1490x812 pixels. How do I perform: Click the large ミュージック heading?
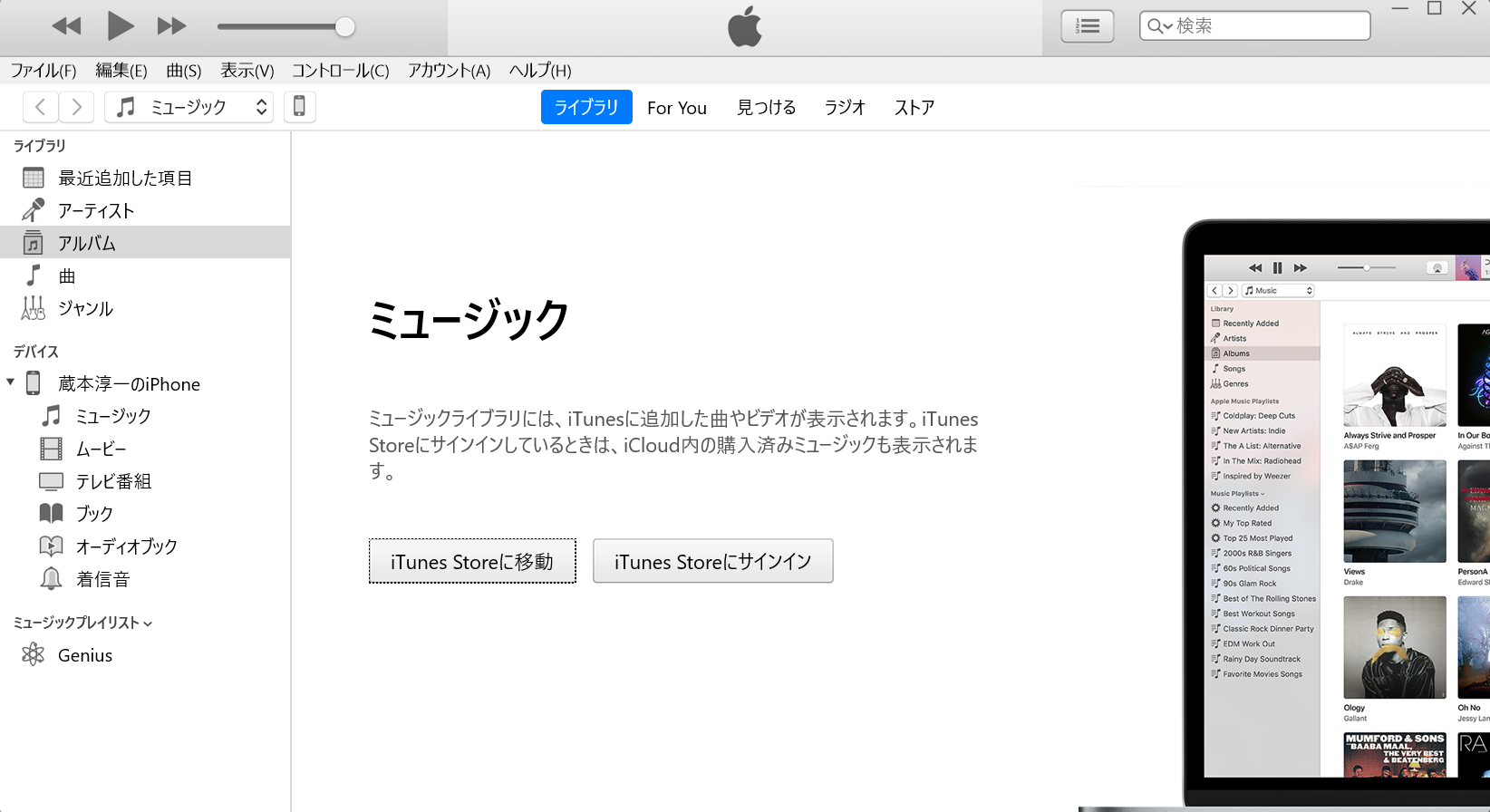coord(469,320)
